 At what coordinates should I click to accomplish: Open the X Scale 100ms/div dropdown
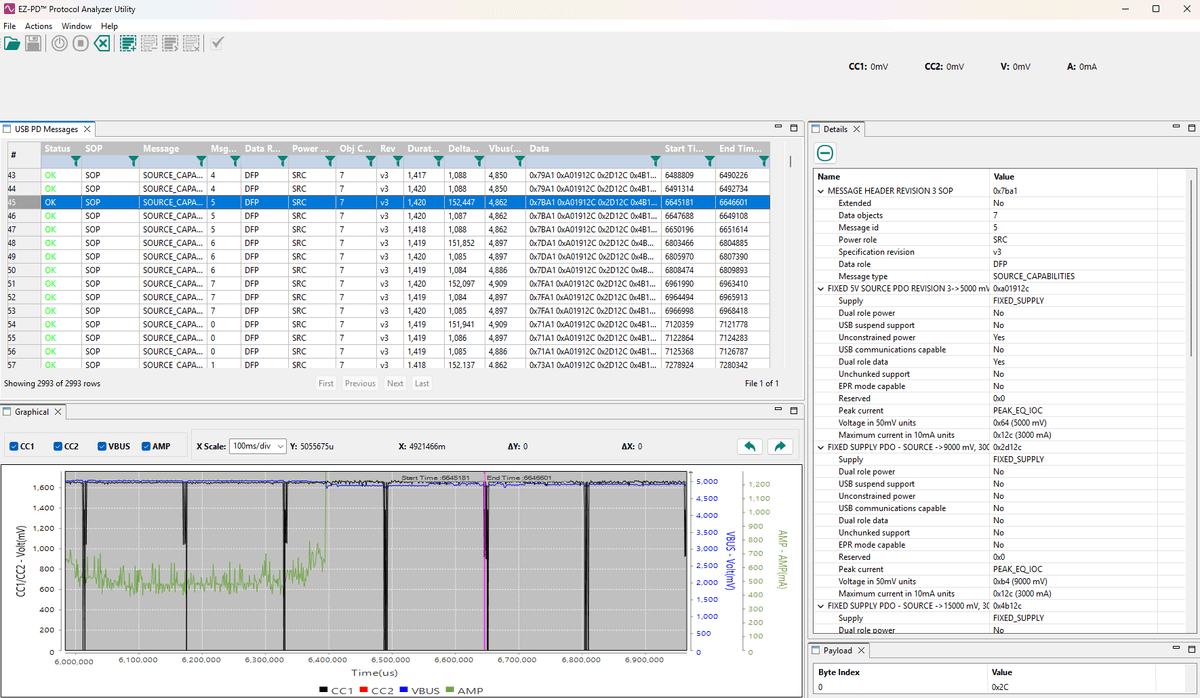[x=258, y=446]
